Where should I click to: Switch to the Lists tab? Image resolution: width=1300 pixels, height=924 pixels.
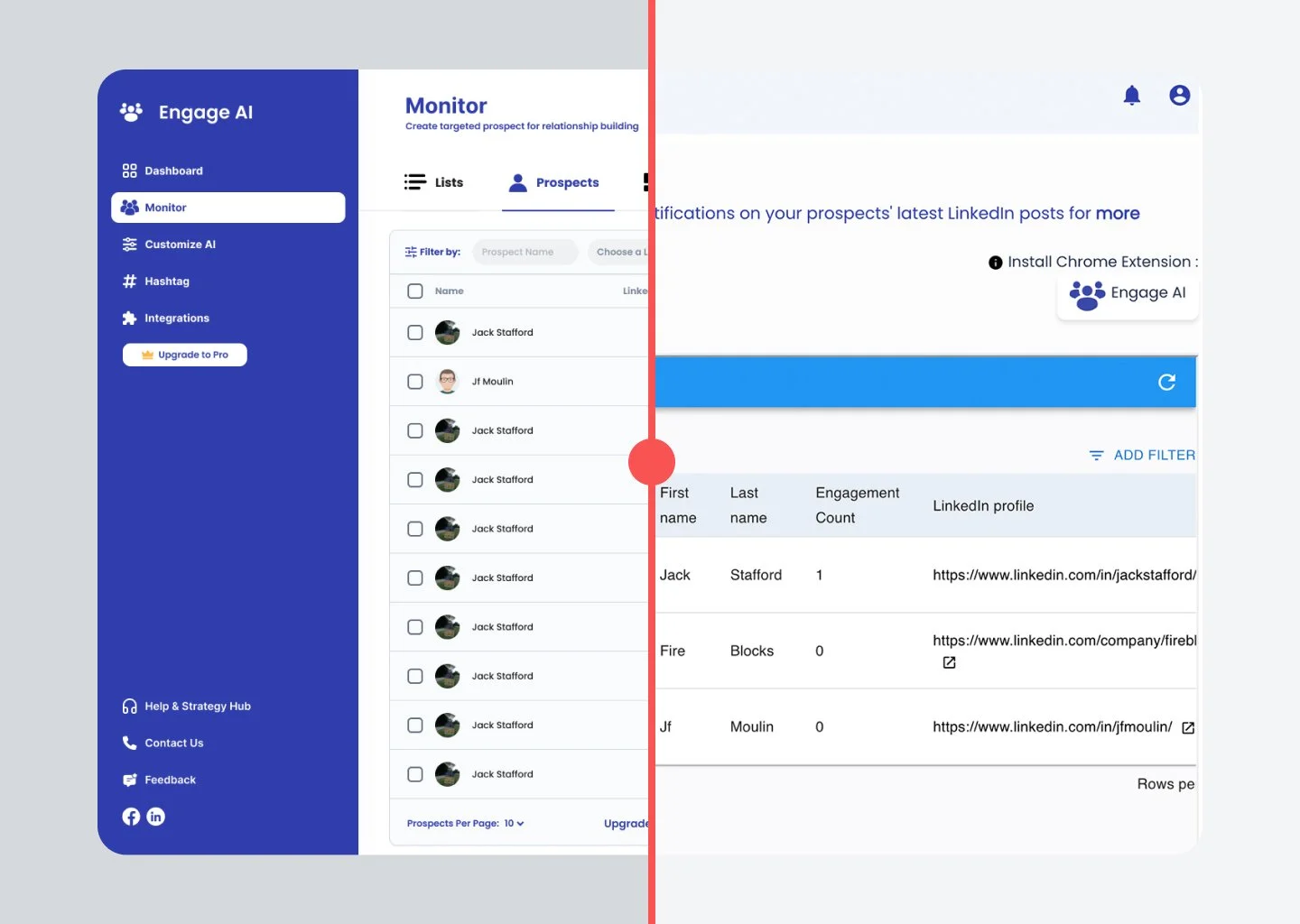pyautogui.click(x=434, y=182)
